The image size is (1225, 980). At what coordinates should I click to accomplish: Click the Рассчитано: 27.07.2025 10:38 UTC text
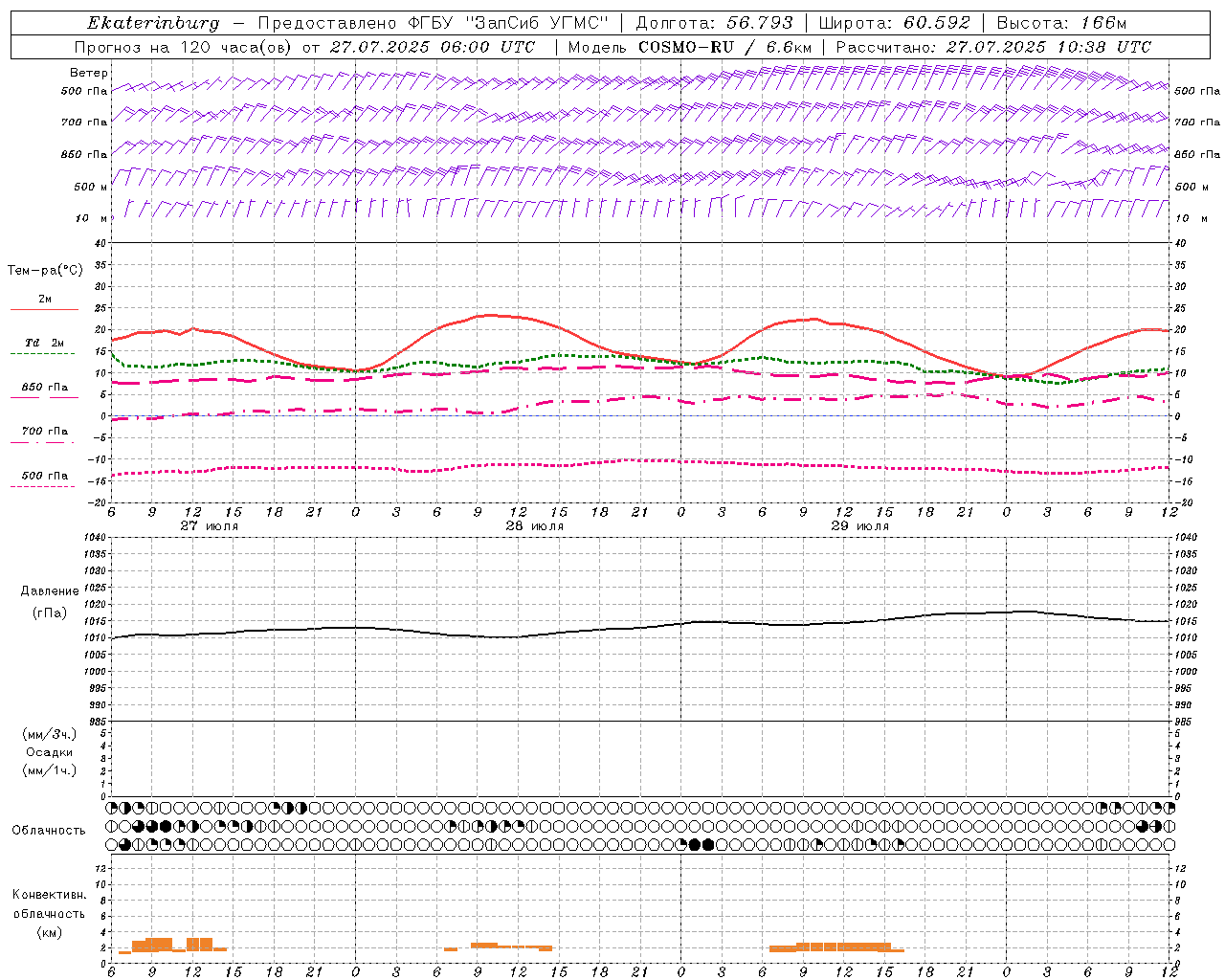click(x=994, y=47)
